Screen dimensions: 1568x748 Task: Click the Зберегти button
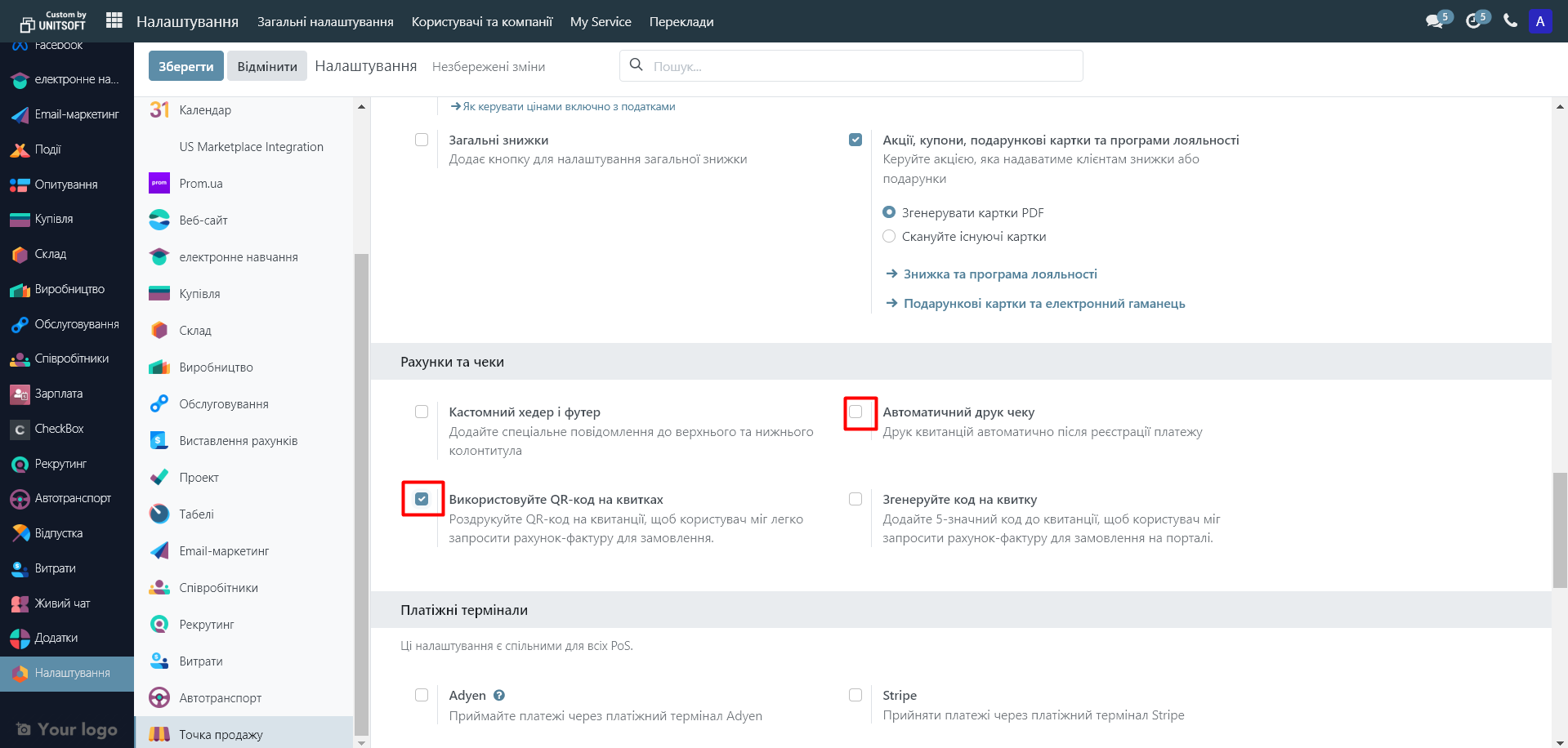(x=186, y=66)
